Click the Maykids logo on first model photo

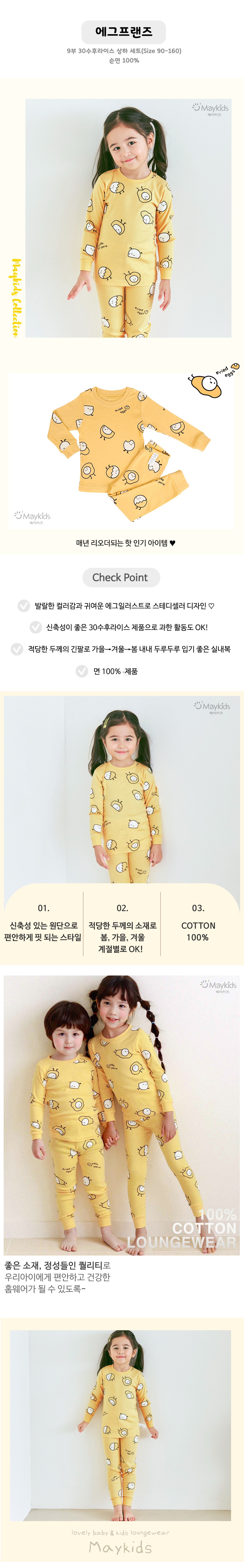[x=211, y=109]
